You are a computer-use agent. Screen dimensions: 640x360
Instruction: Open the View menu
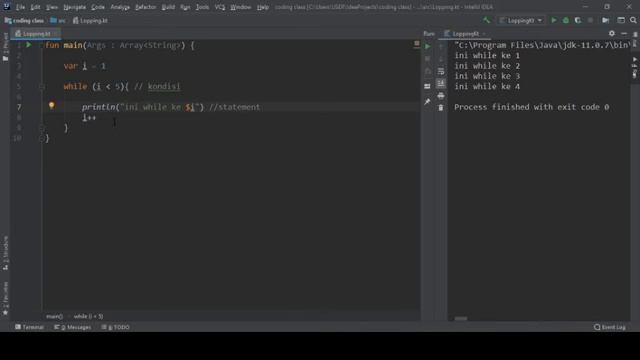pyautogui.click(x=52, y=7)
